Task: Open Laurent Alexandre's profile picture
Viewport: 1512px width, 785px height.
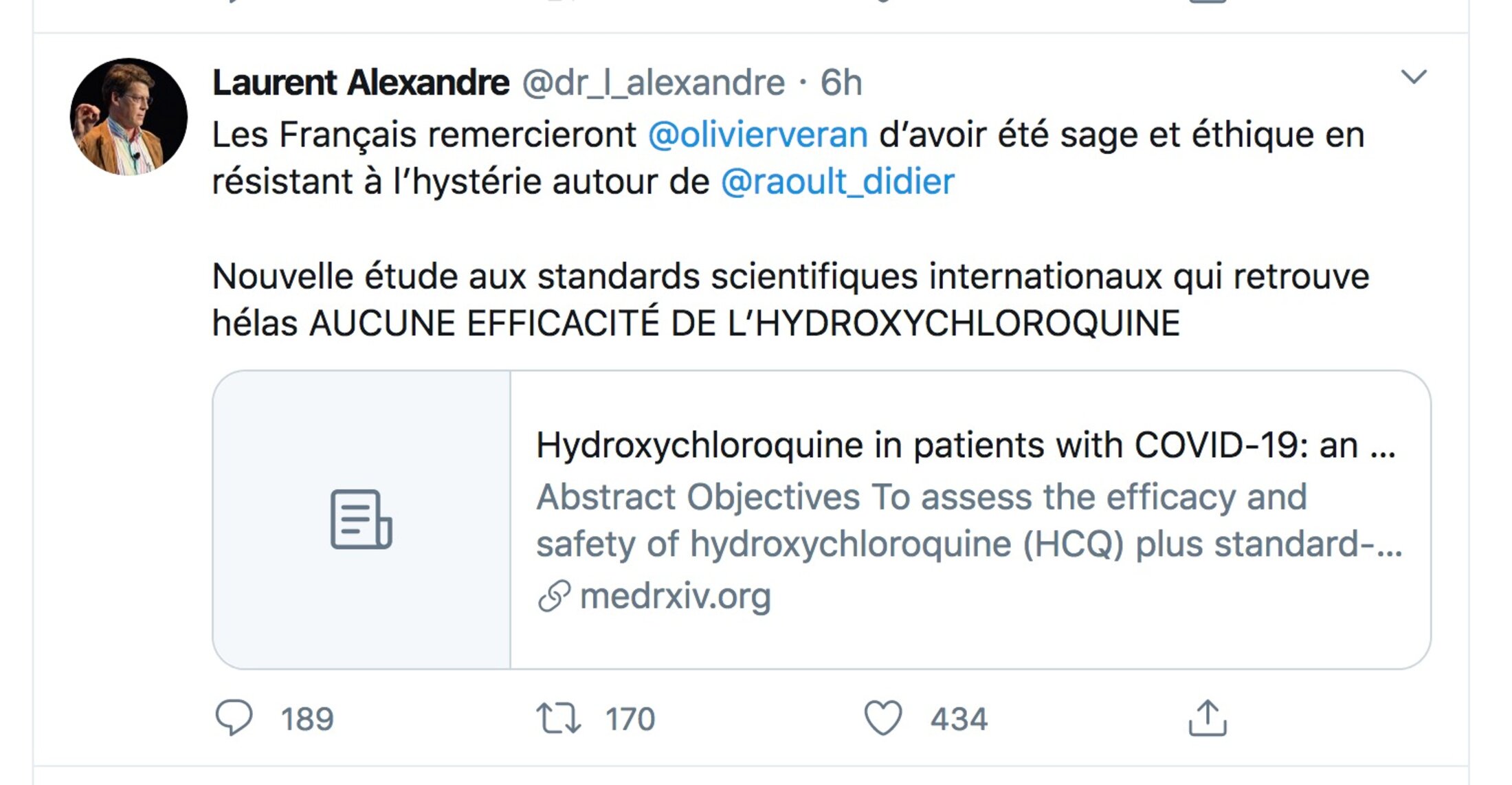Action: pos(129,116)
